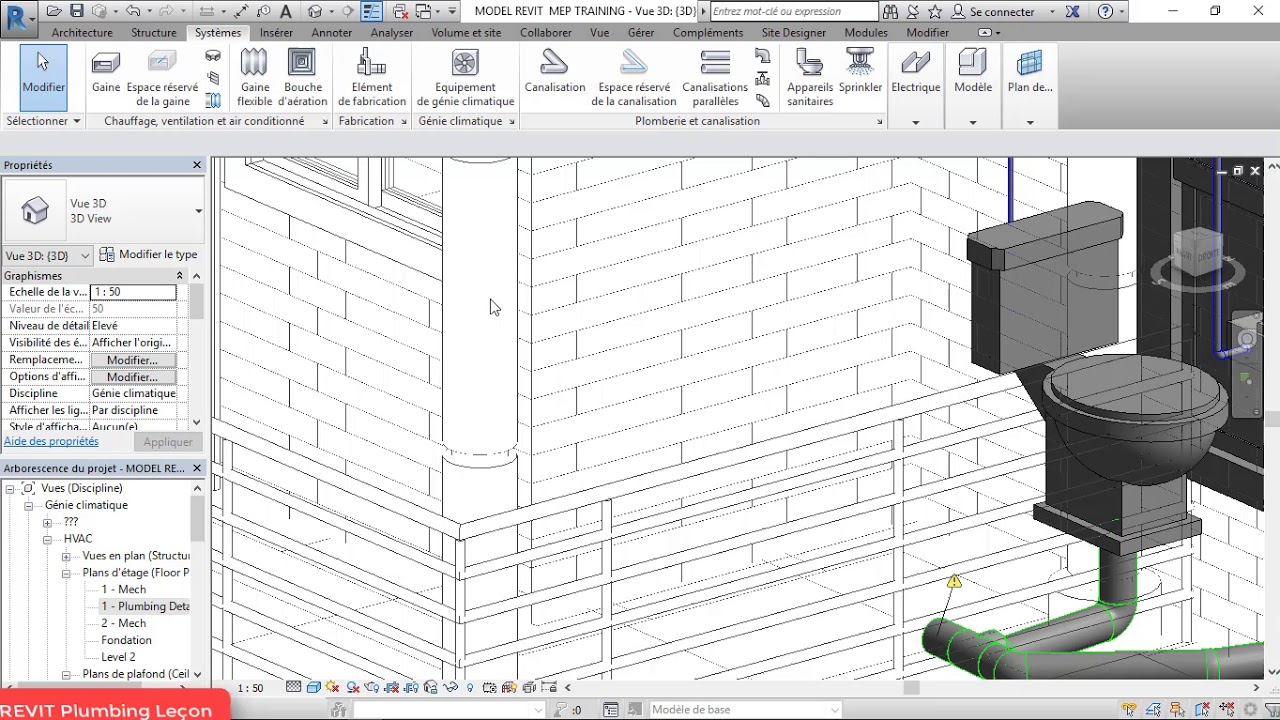Screen dimensions: 1280x720
Task: Click the star favorites icon
Action: tap(935, 11)
